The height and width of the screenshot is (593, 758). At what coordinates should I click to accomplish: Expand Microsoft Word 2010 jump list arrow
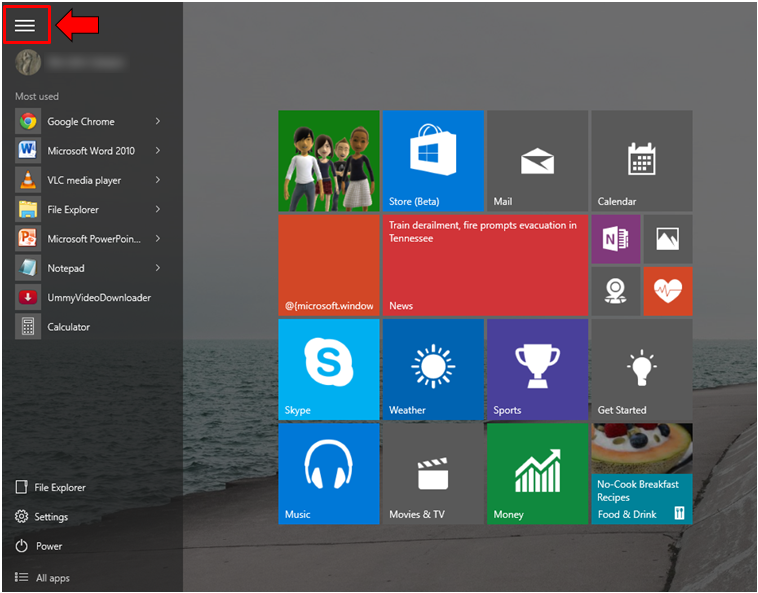(158, 151)
